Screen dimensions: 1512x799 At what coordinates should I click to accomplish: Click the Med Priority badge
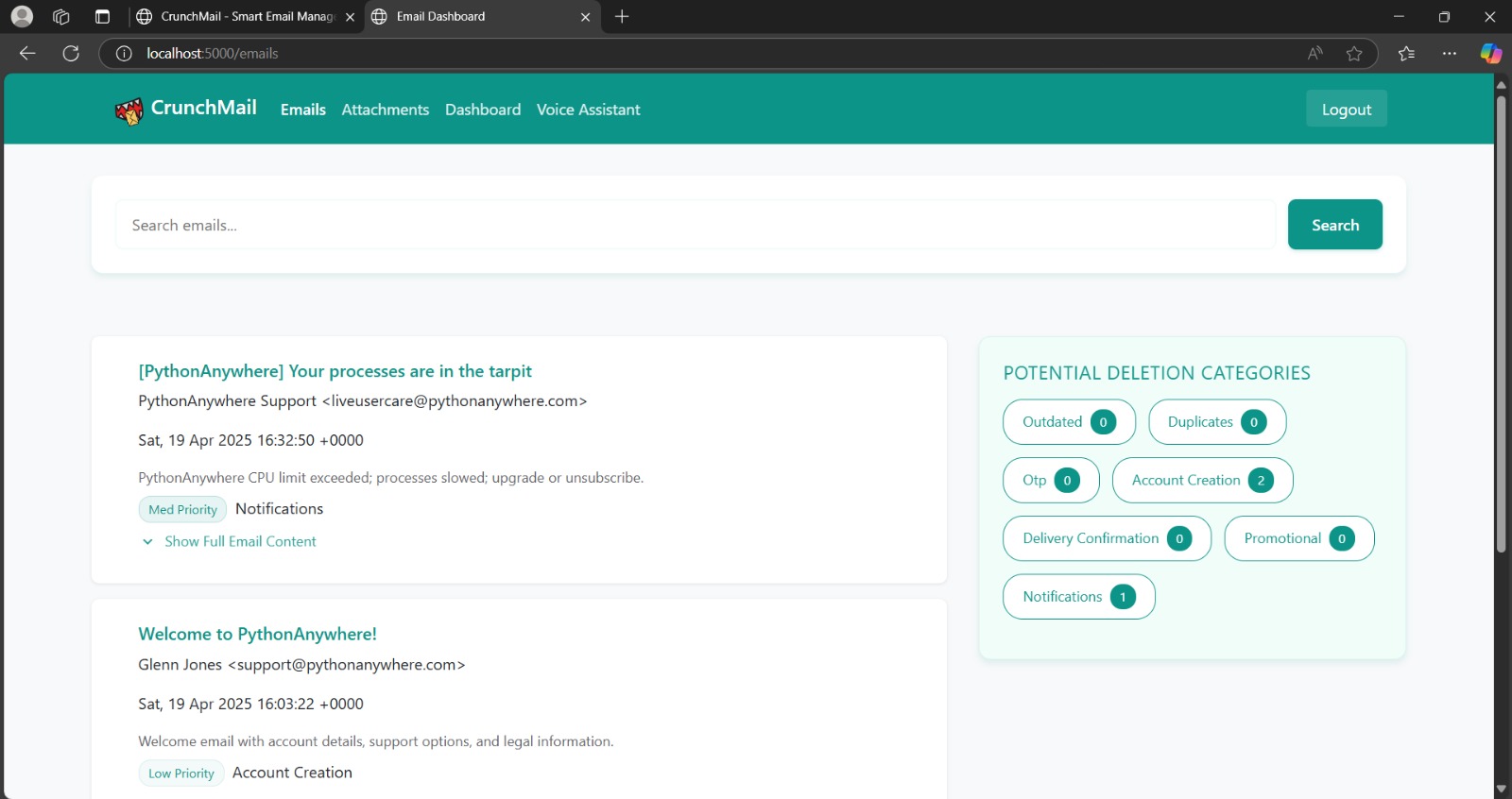coord(182,509)
